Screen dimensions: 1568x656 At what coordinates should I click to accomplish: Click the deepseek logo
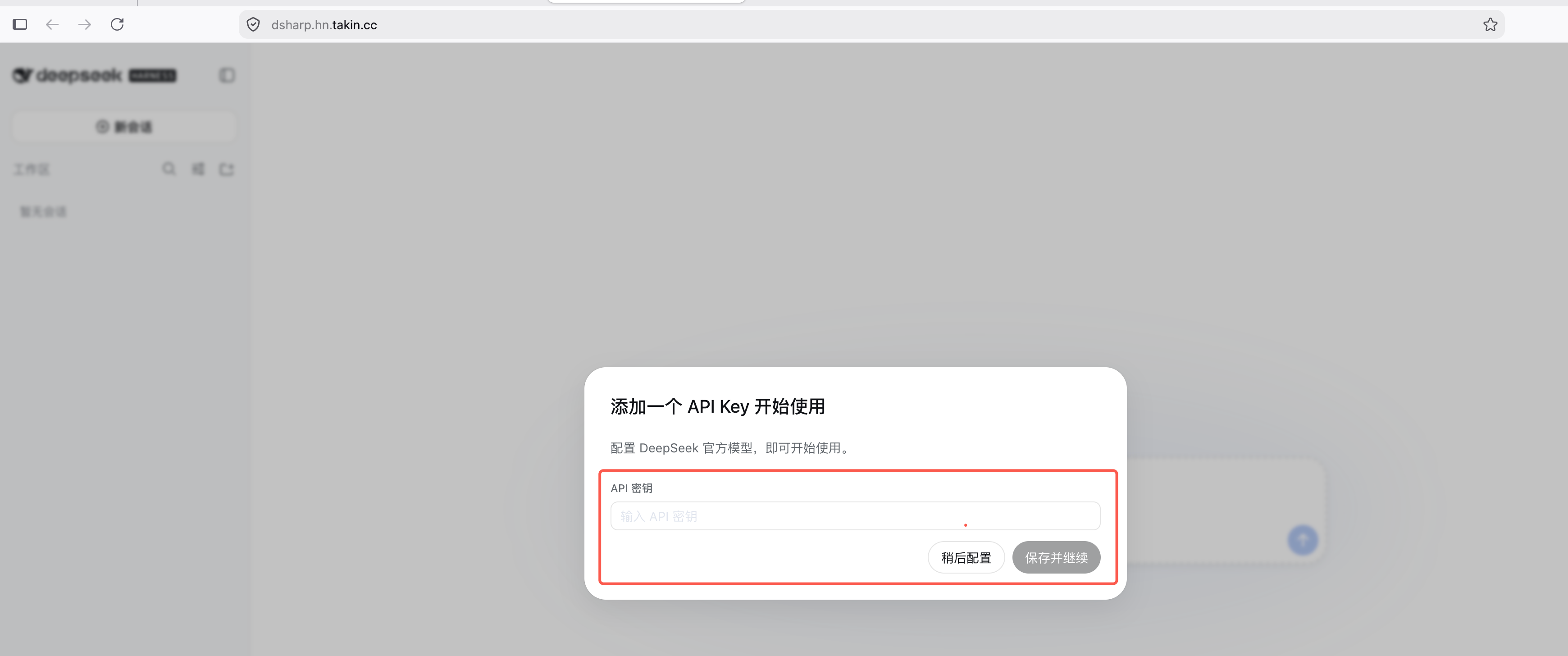95,75
